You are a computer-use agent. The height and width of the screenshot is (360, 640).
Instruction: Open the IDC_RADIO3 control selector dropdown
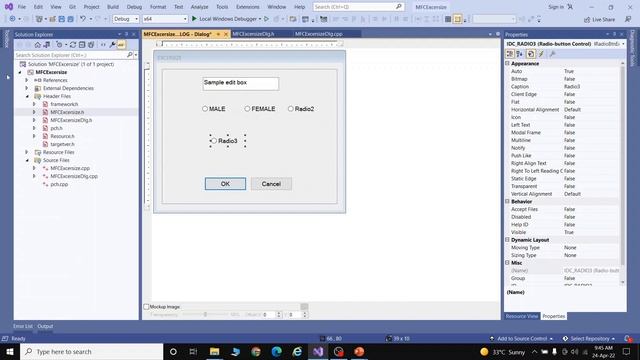[623, 44]
